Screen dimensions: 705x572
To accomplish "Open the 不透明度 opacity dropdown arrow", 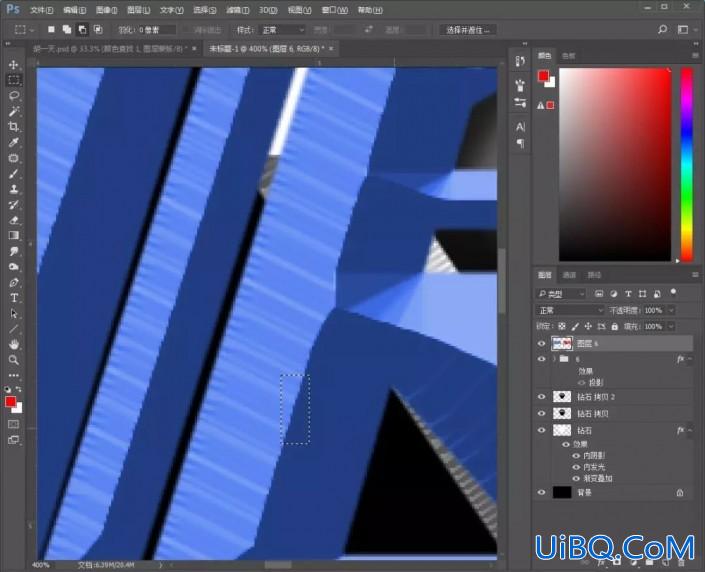I will (x=671, y=310).
